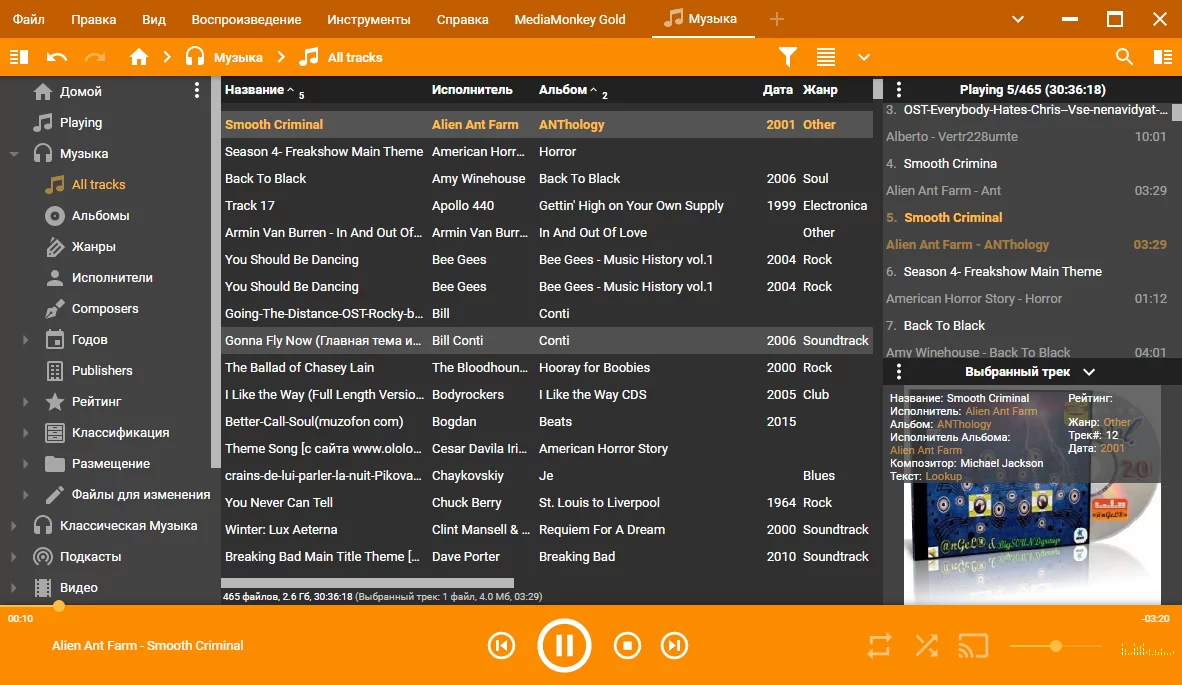This screenshot has width=1182, height=685.
Task: Expand the Подкасты tree node
Action: tap(14, 557)
